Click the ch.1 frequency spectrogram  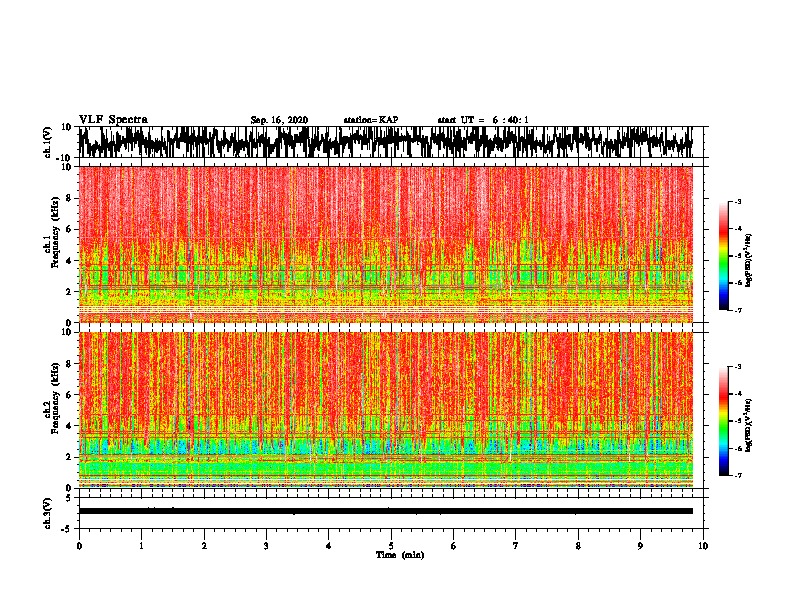click(385, 244)
